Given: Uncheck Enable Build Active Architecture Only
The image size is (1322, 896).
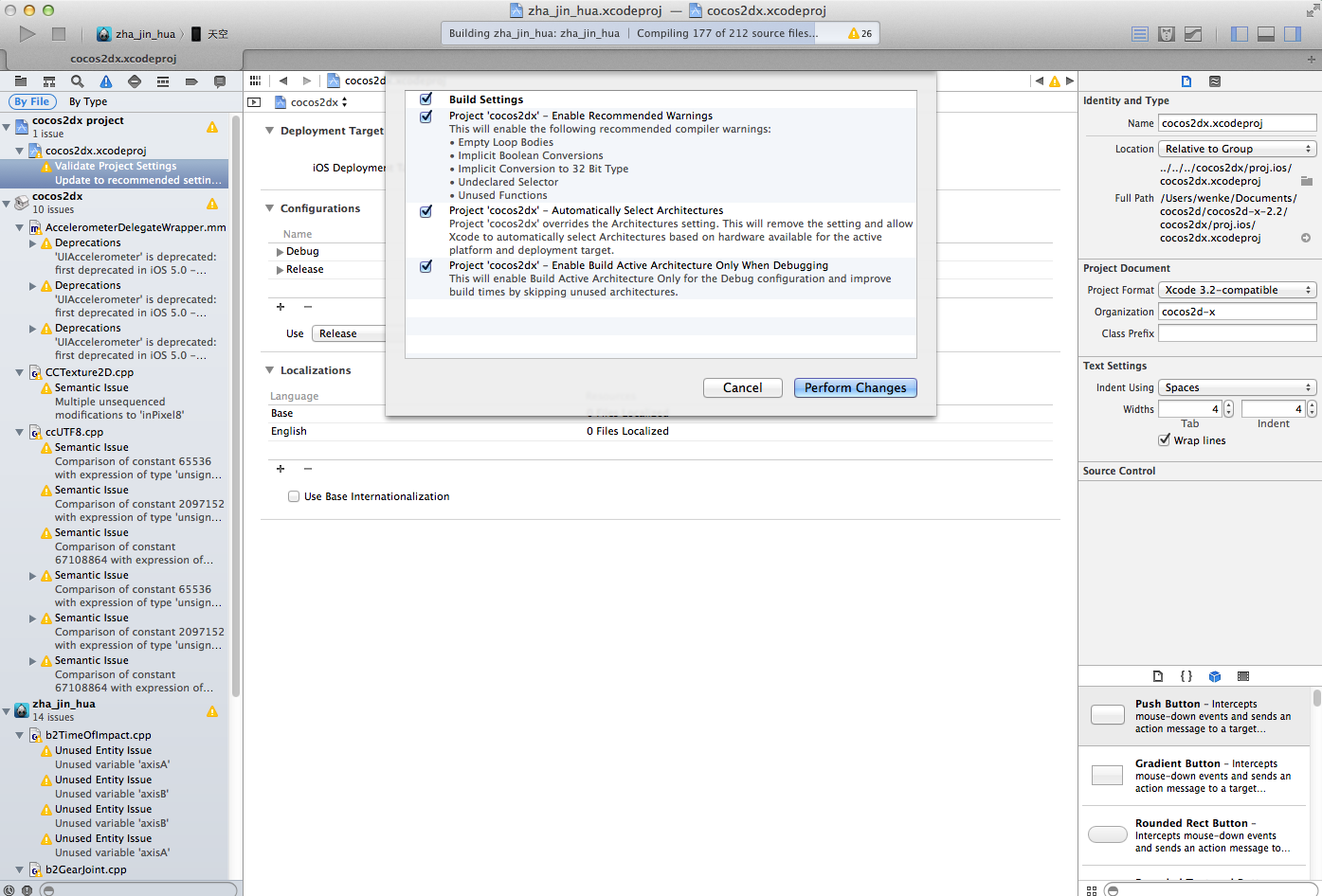Looking at the screenshot, I should pyautogui.click(x=426, y=266).
